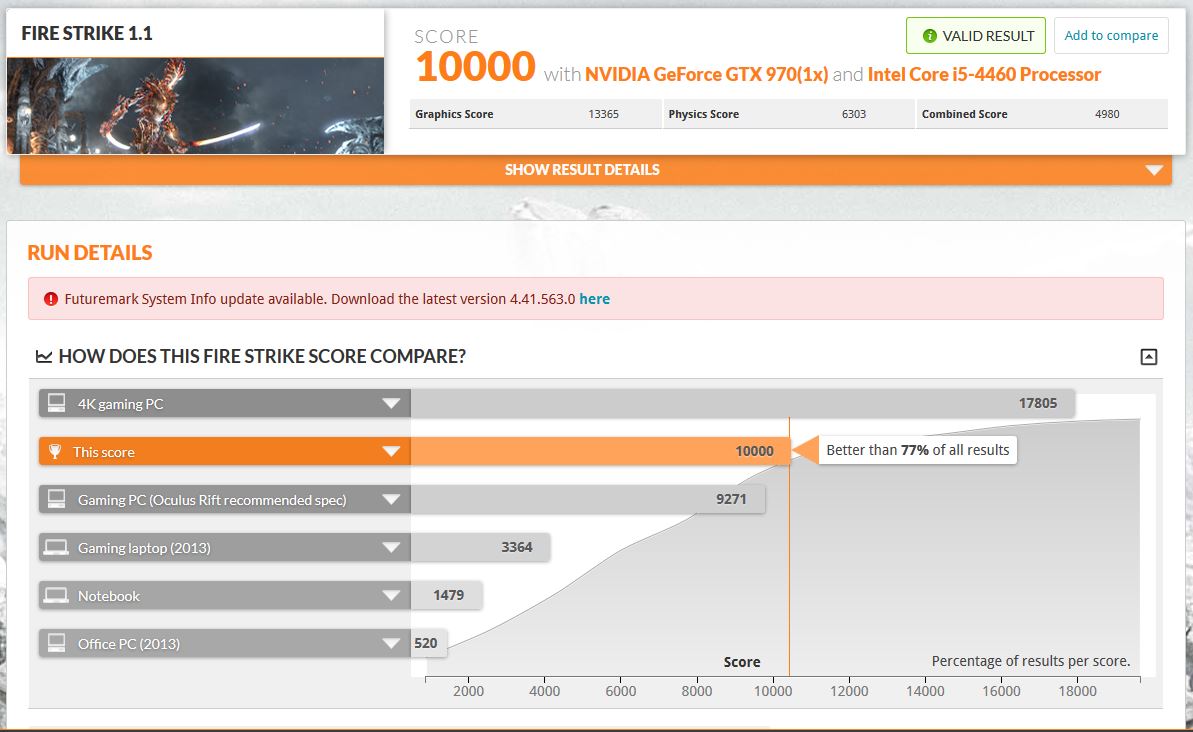This screenshot has height=732, width=1193.
Task: Click the 18000 axis label
Action: click(x=1077, y=691)
